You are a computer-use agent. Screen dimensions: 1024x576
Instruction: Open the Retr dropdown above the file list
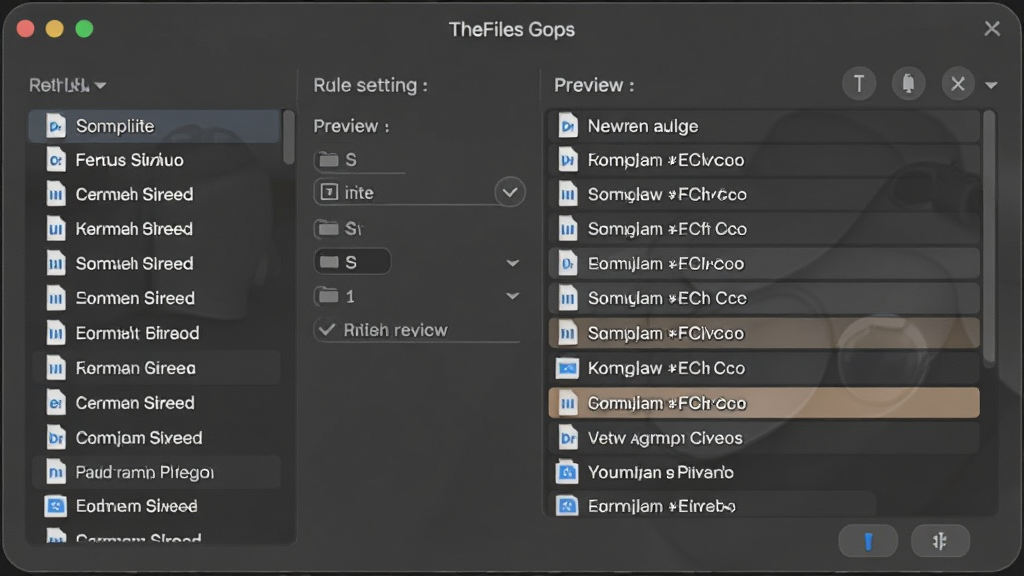[x=67, y=85]
